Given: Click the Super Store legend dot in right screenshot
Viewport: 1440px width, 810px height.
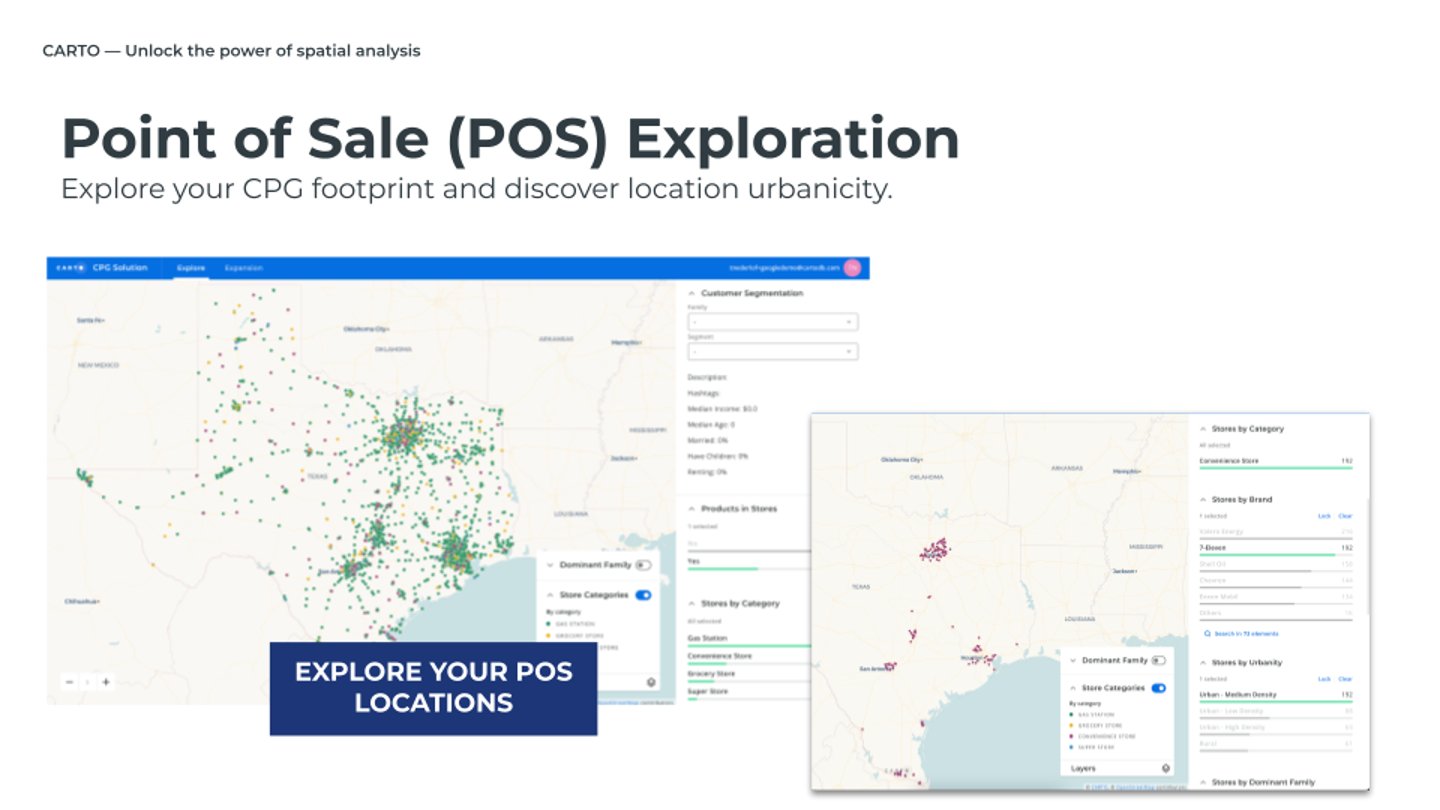Looking at the screenshot, I should click(x=1072, y=747).
